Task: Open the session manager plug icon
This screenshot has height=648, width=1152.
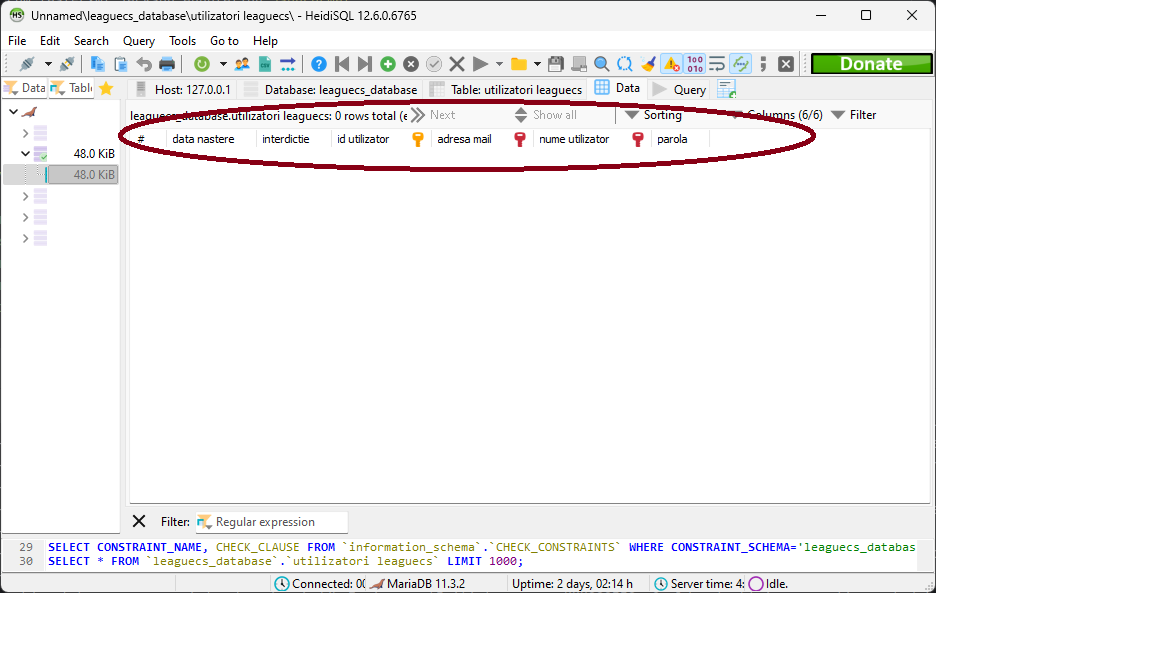Action: pos(27,64)
